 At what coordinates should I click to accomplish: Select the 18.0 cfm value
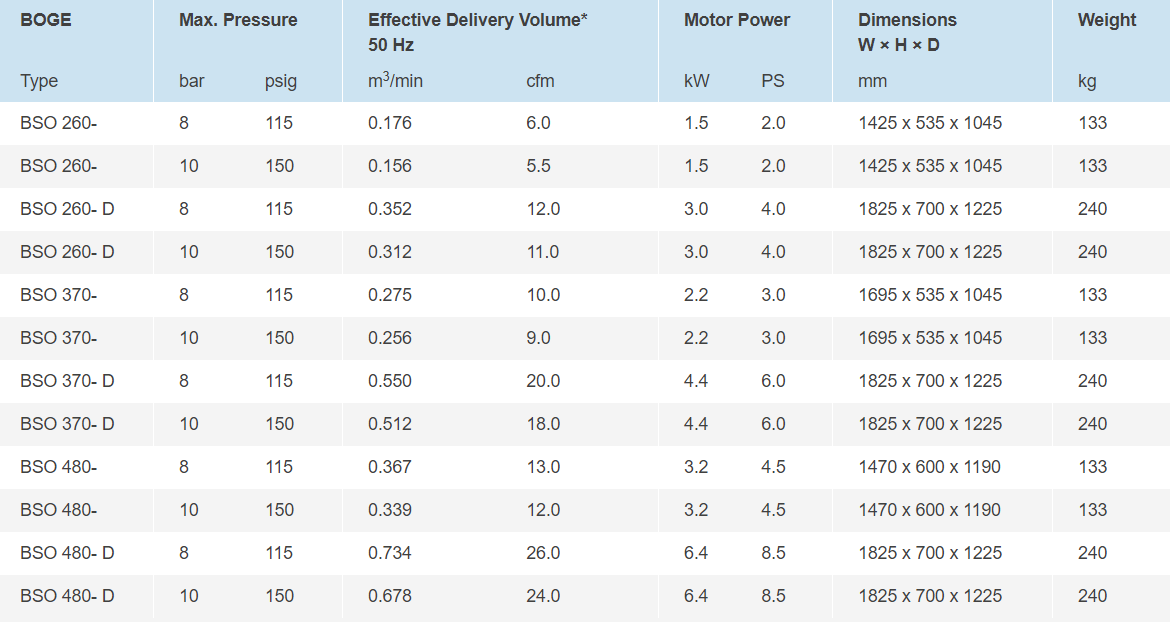[x=543, y=424]
